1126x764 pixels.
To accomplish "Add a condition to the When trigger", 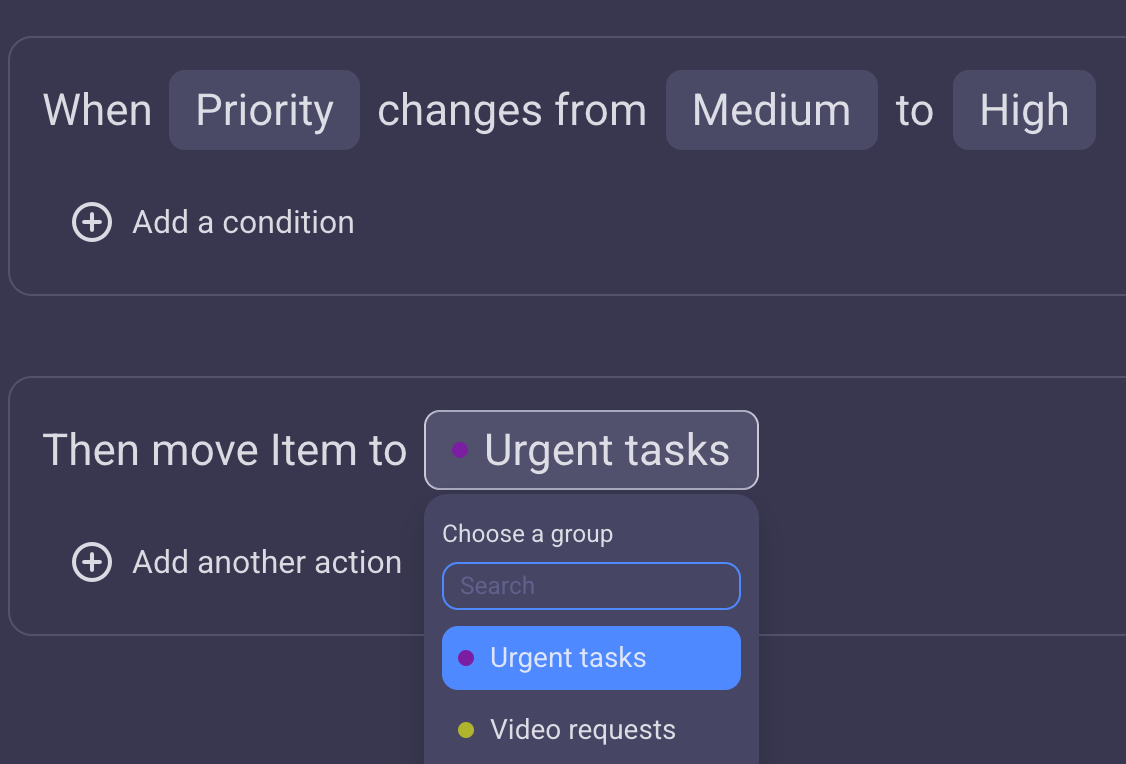I will tap(242, 222).
